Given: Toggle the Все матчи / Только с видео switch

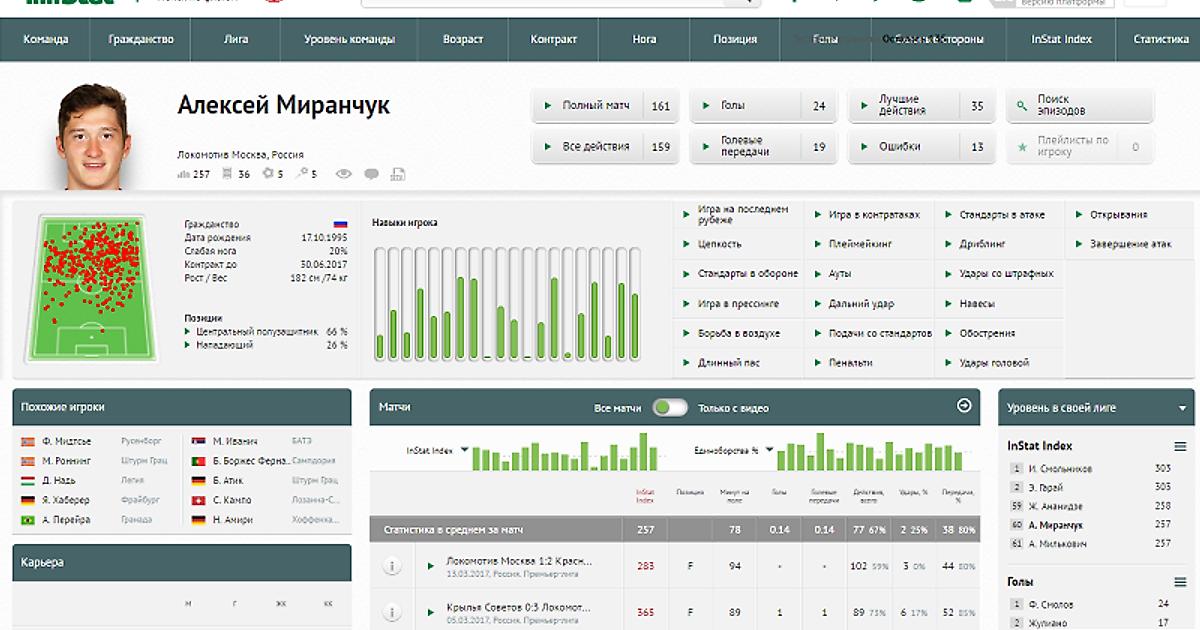Looking at the screenshot, I should 670,407.
